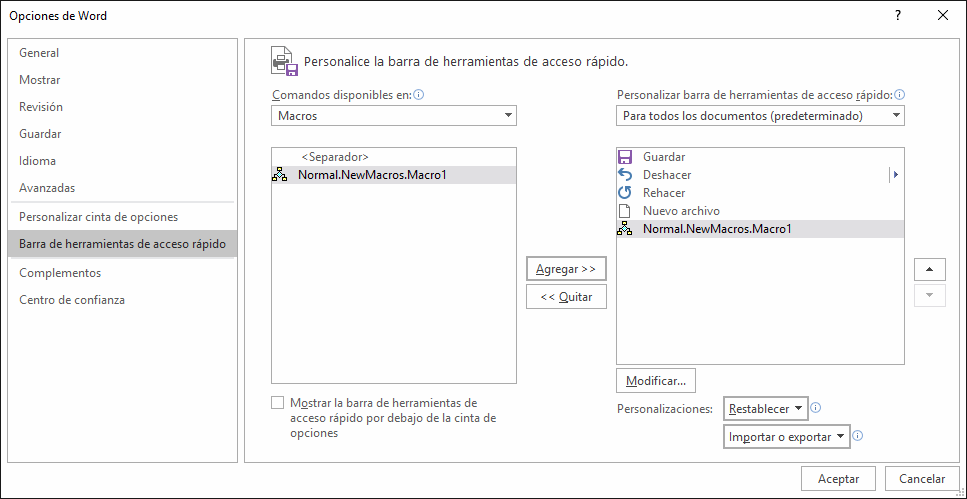Select the Deshacer row in toolbar list
This screenshot has height=499, width=967.
[x=760, y=175]
